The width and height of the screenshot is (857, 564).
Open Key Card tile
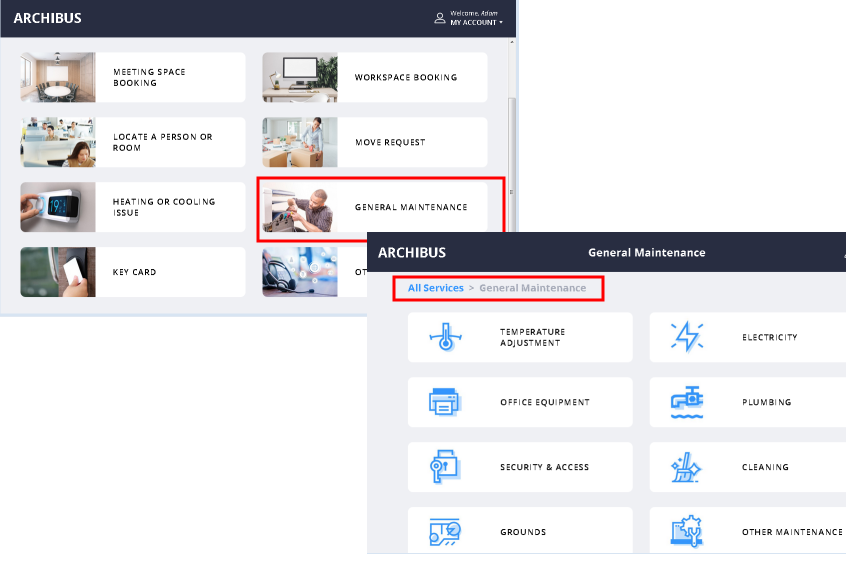133,272
